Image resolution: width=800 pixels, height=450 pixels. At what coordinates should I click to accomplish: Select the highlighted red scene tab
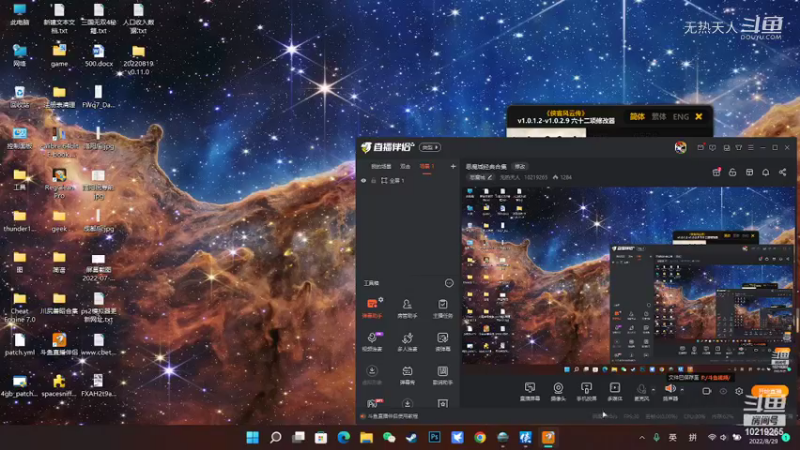(x=427, y=166)
